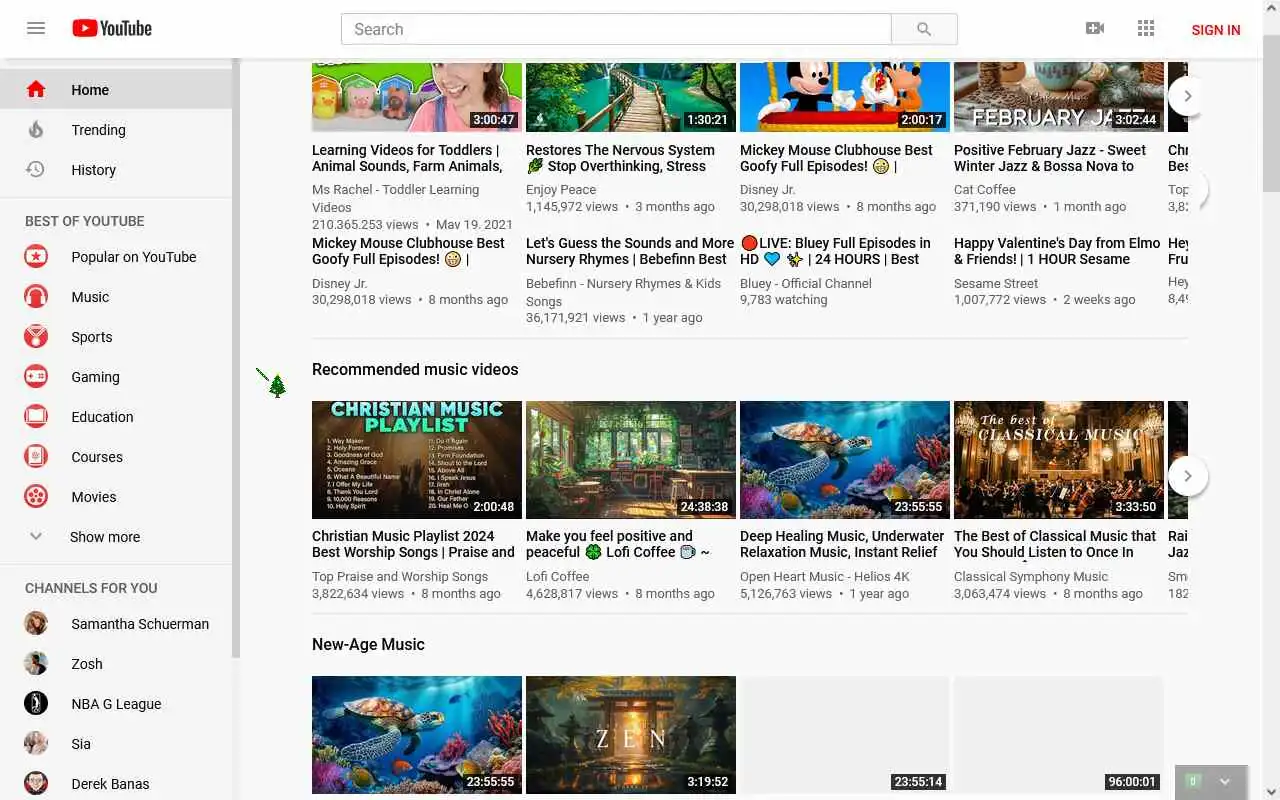This screenshot has width=1280, height=800.
Task: Click the SIGN IN button
Action: tap(1216, 29)
